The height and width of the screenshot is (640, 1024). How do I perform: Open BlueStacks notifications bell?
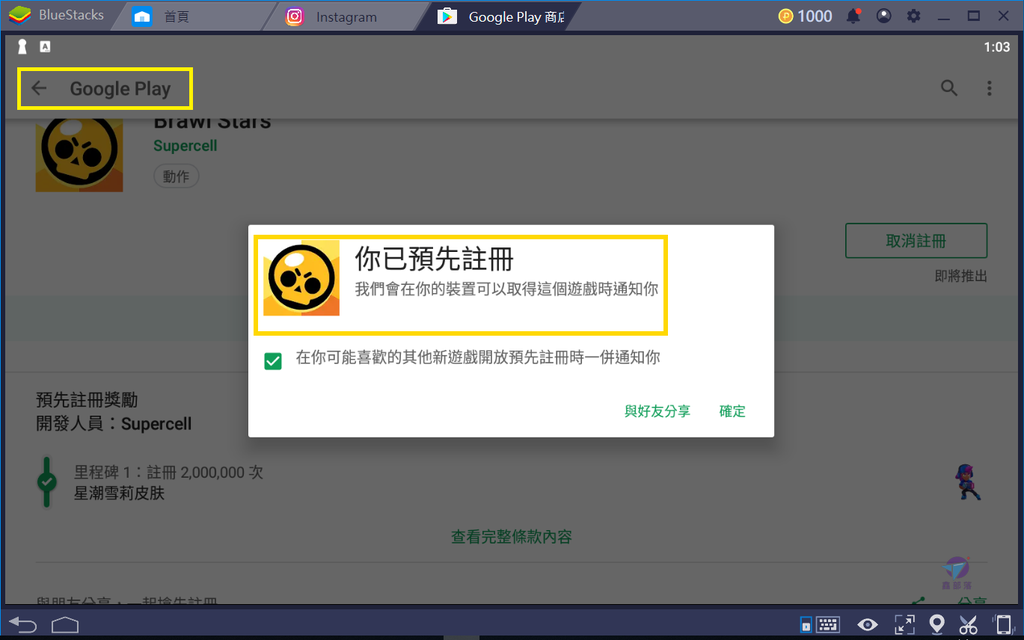tap(854, 16)
